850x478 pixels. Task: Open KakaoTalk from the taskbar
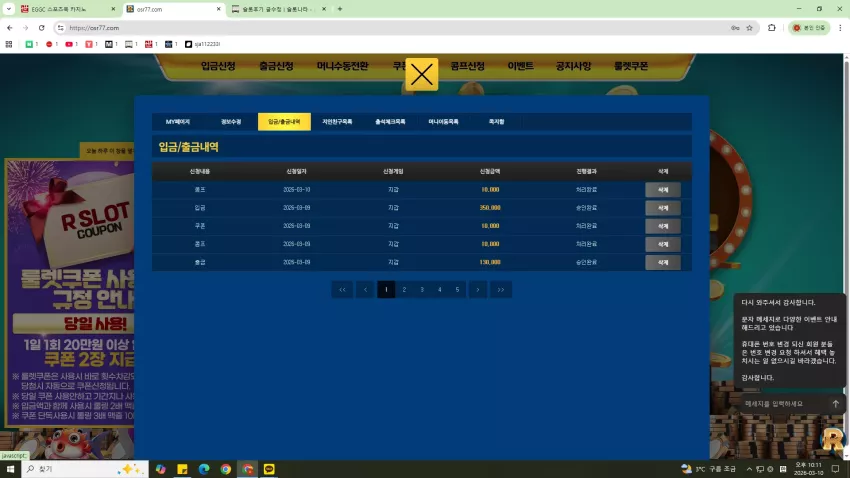click(269, 469)
